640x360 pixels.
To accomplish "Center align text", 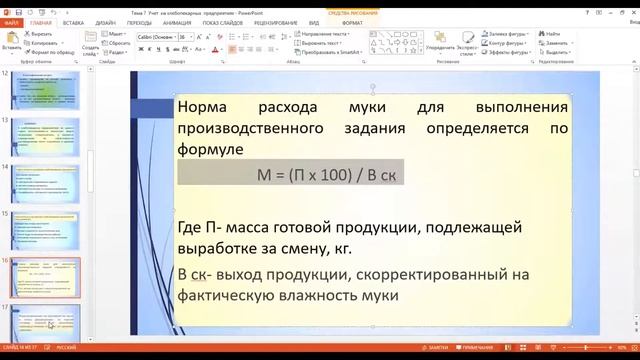I will pyautogui.click(x=241, y=49).
